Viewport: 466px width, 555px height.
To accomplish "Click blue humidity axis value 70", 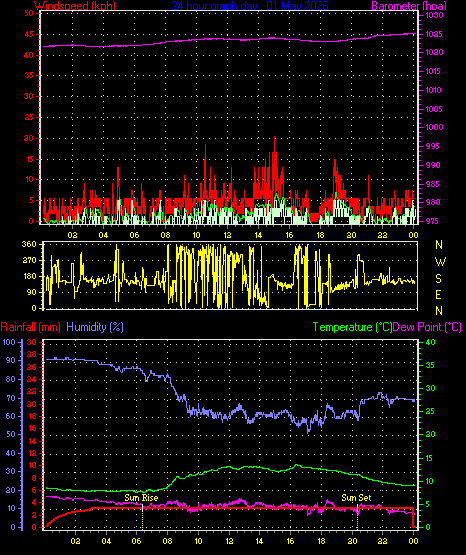I will (11, 399).
